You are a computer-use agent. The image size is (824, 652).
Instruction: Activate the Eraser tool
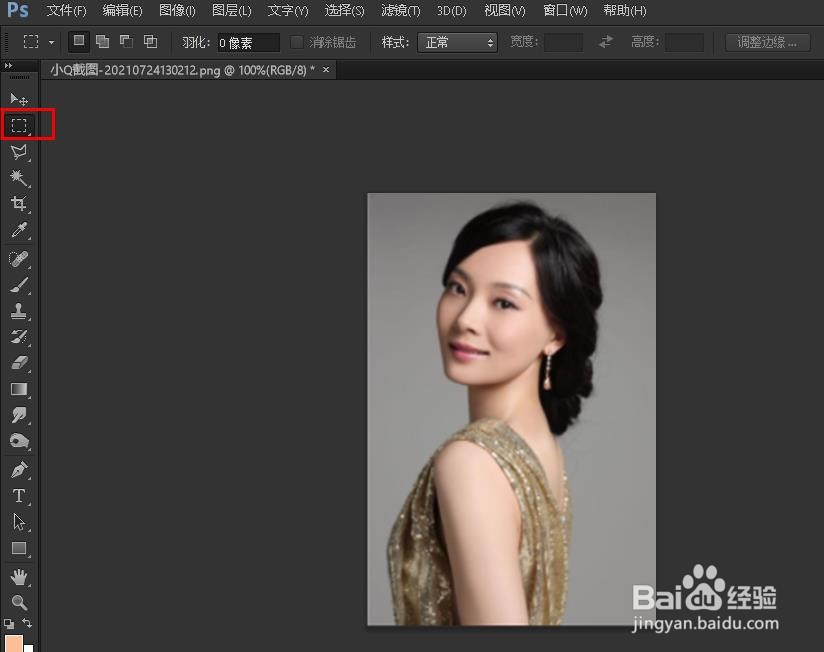(18, 362)
